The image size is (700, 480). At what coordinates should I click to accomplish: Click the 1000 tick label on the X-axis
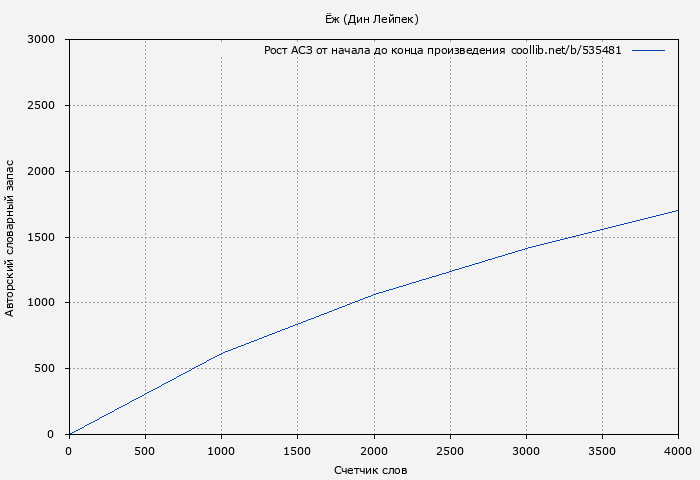tap(221, 451)
